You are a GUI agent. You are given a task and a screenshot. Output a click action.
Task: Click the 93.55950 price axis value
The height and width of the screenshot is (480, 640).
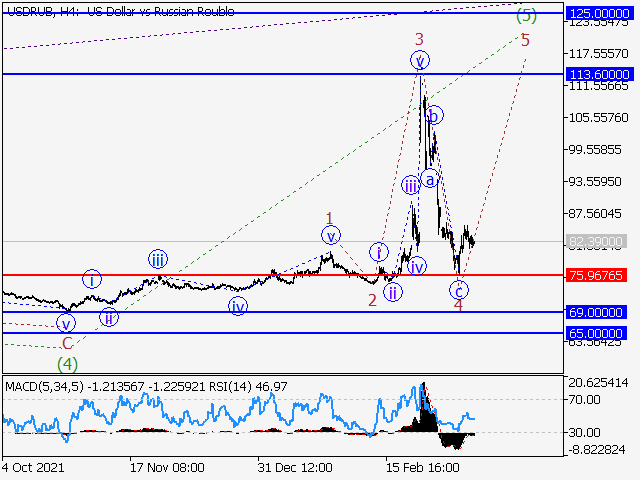coord(595,181)
